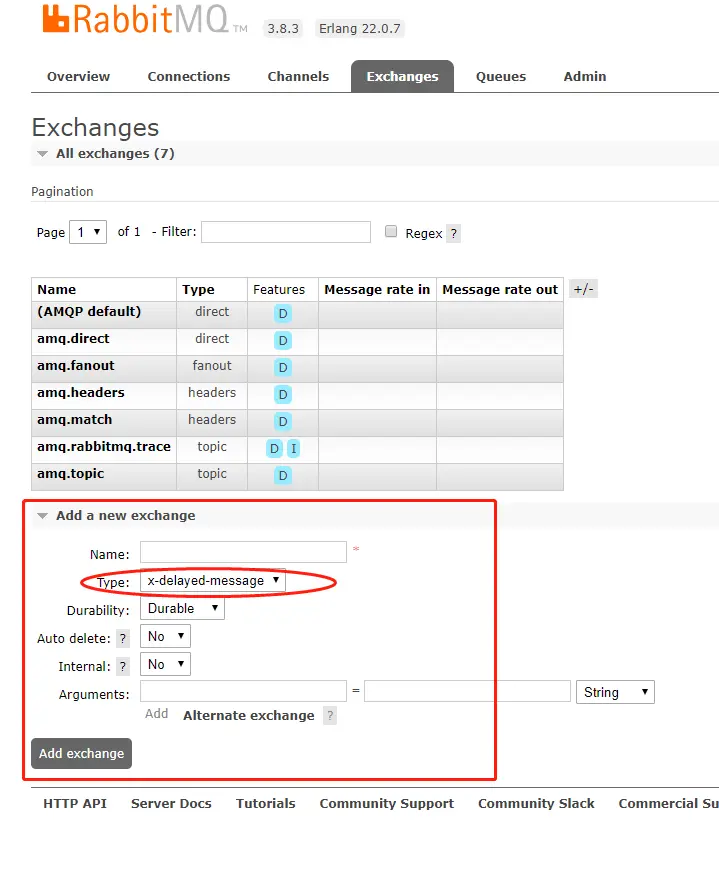Open the amq.fanout exchange

tap(75, 366)
